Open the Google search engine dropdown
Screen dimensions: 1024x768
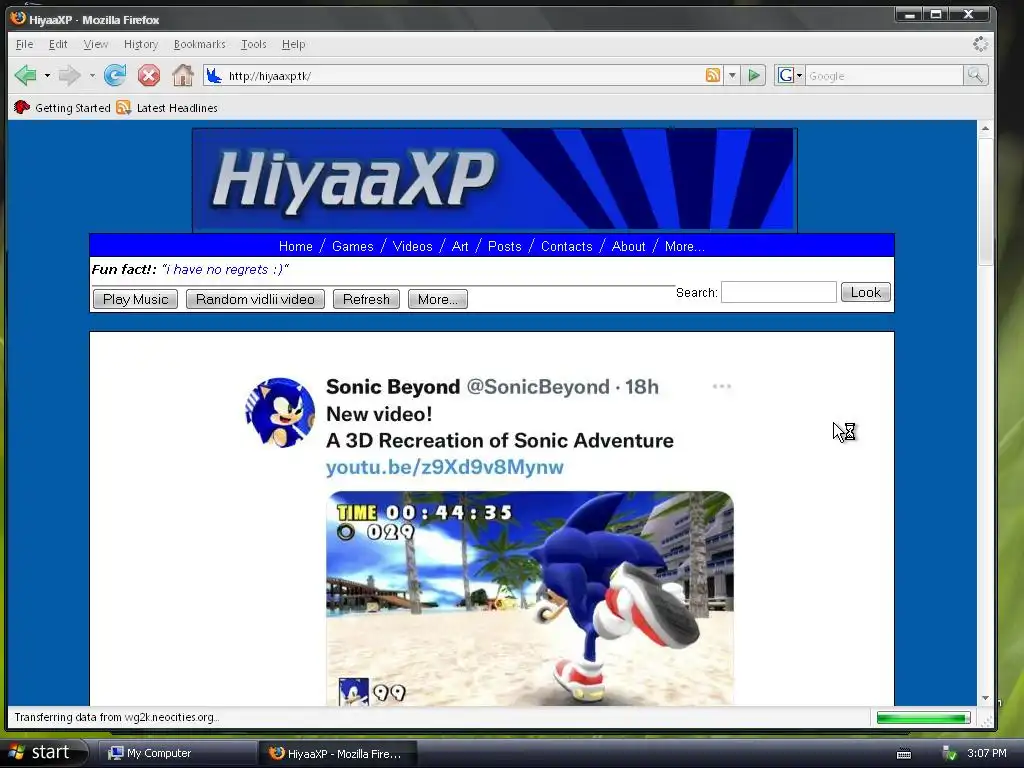click(x=799, y=75)
